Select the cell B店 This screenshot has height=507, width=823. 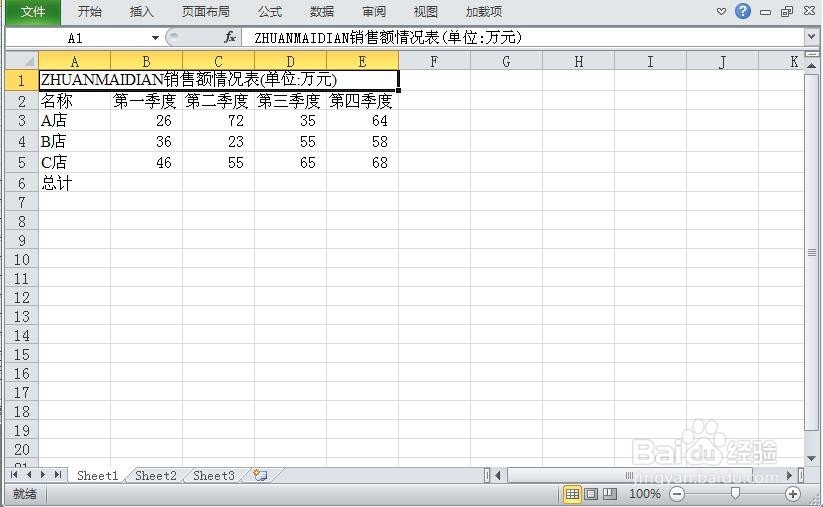(75, 142)
